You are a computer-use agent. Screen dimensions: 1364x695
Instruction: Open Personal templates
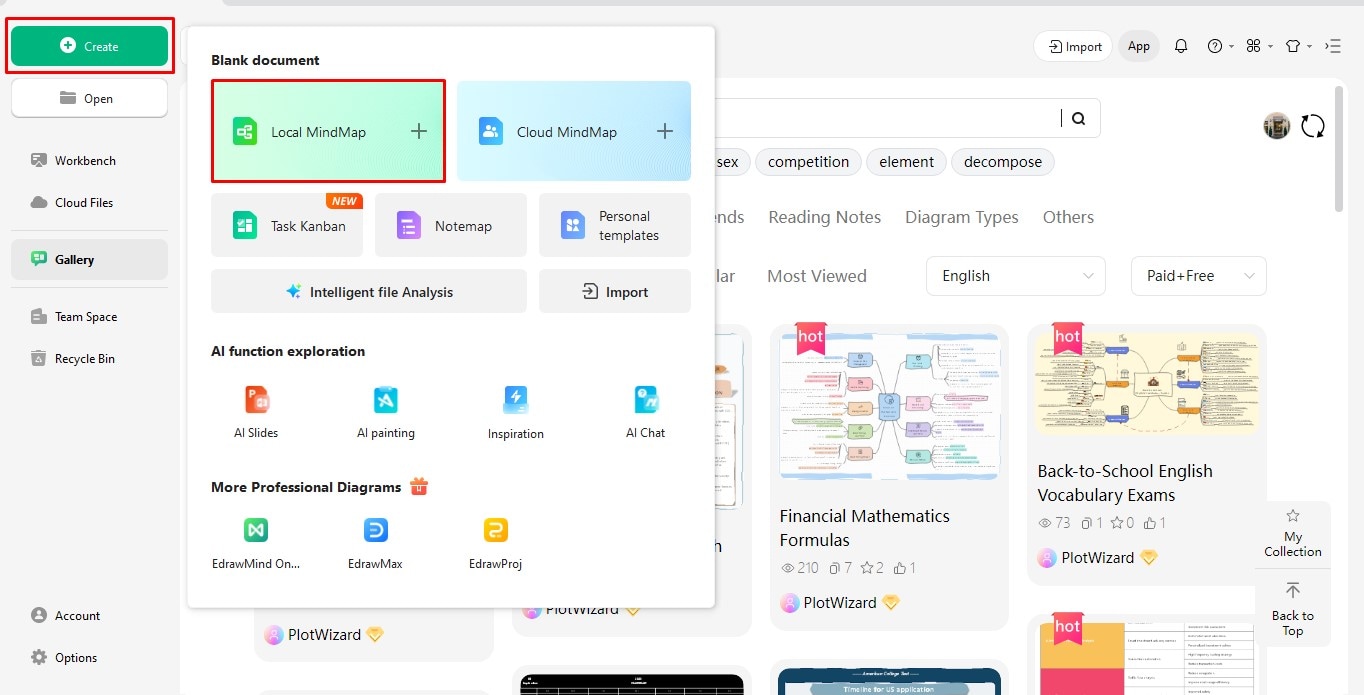615,225
